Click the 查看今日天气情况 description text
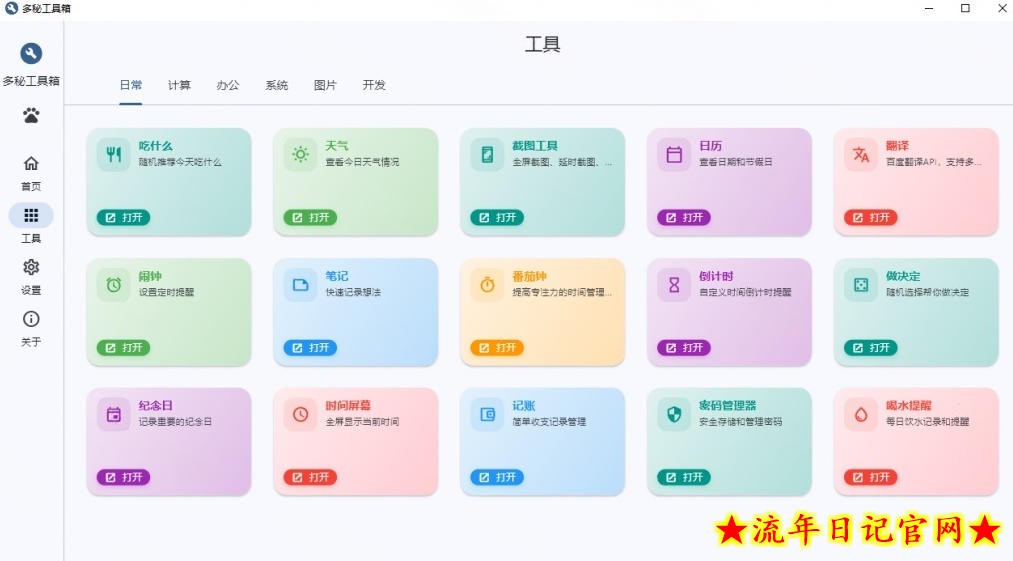Viewport: 1013px width, 561px height. point(362,162)
